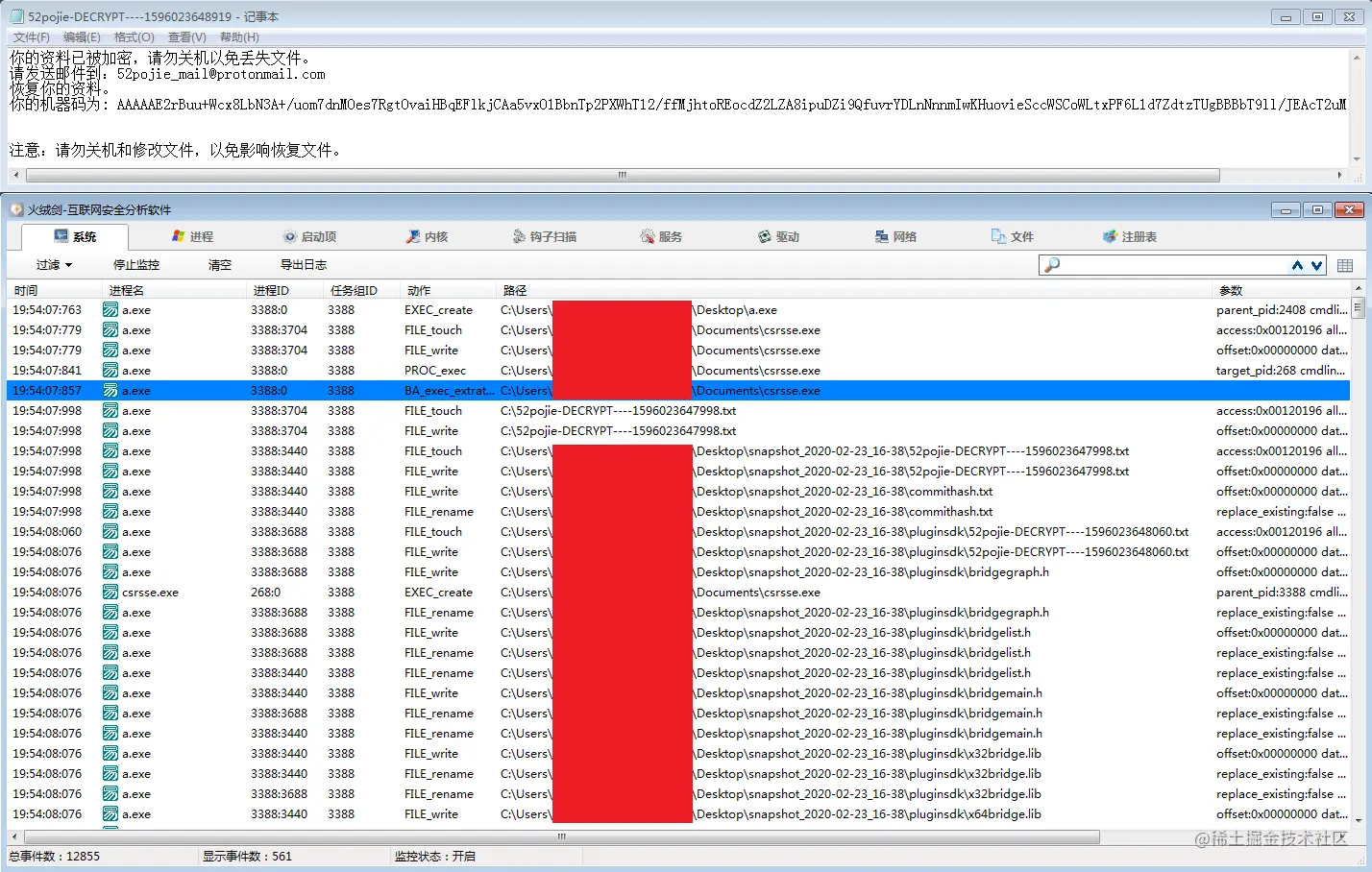Click the process icon in the csrsse.exe row

110,593
